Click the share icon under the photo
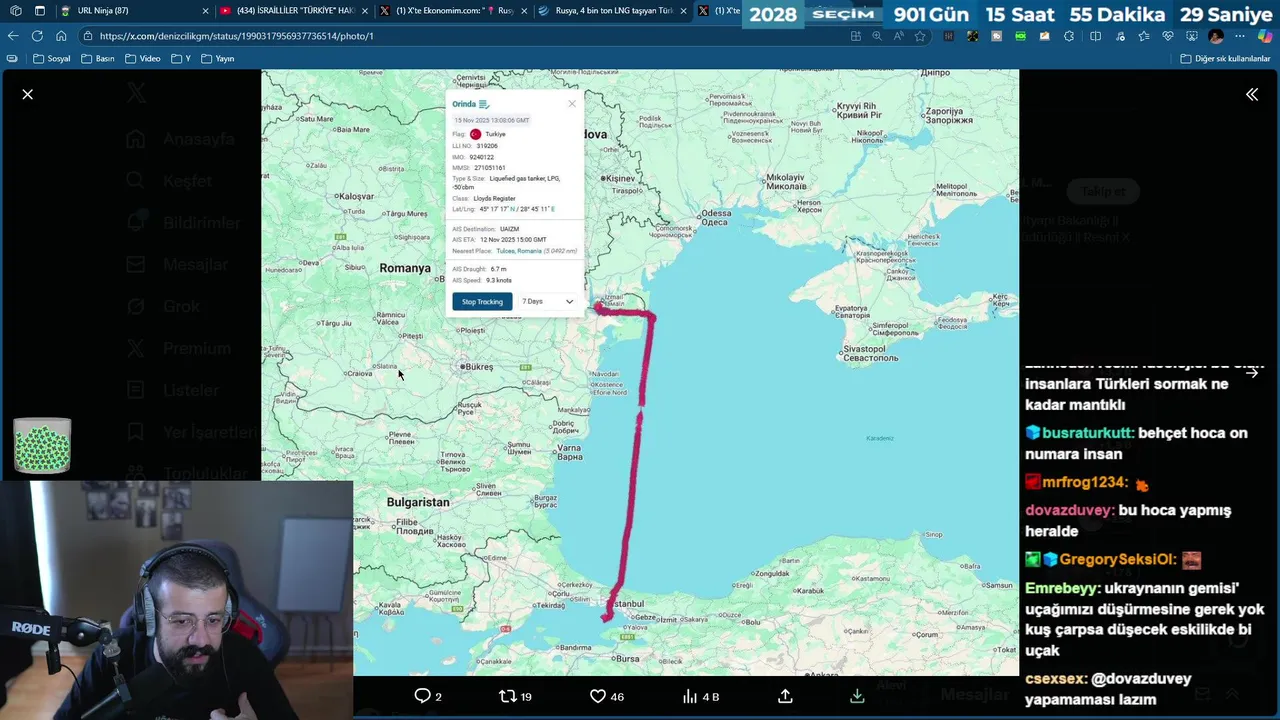Image resolution: width=1280 pixels, height=720 pixels. [785, 696]
